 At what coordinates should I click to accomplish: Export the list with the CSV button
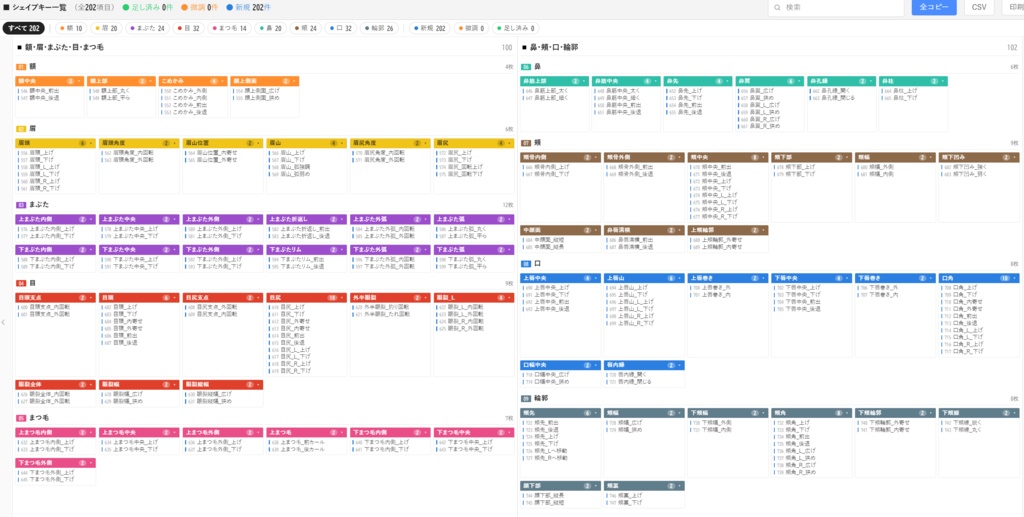[979, 7]
